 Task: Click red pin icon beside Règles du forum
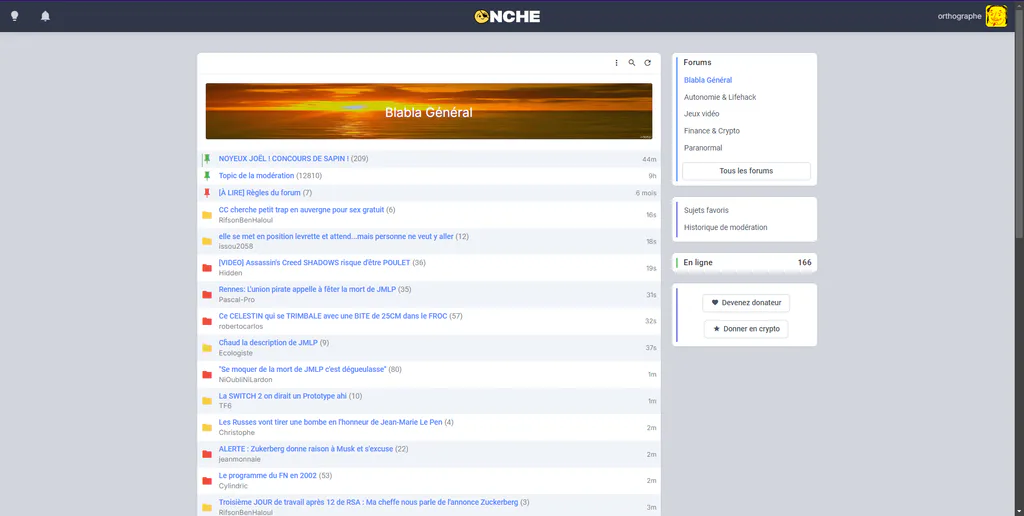(x=207, y=193)
